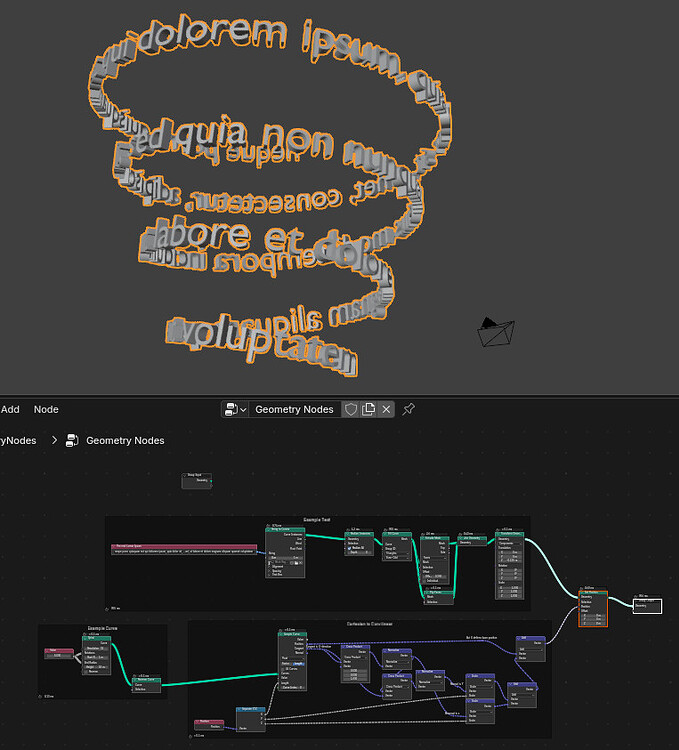
Task: Select the Join Geometry node header
Action: point(472,538)
